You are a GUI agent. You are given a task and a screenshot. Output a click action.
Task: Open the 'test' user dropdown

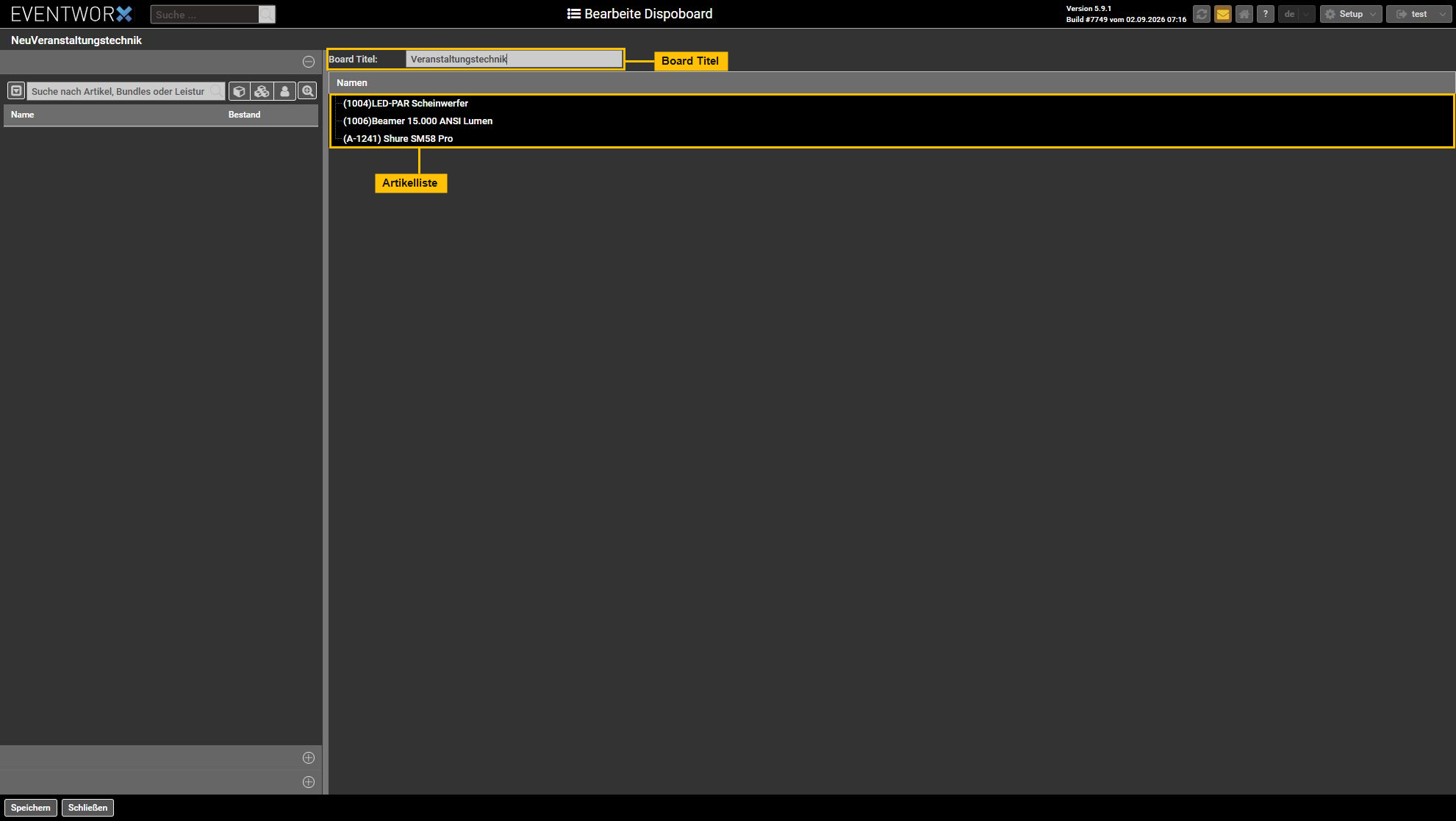(x=1419, y=14)
